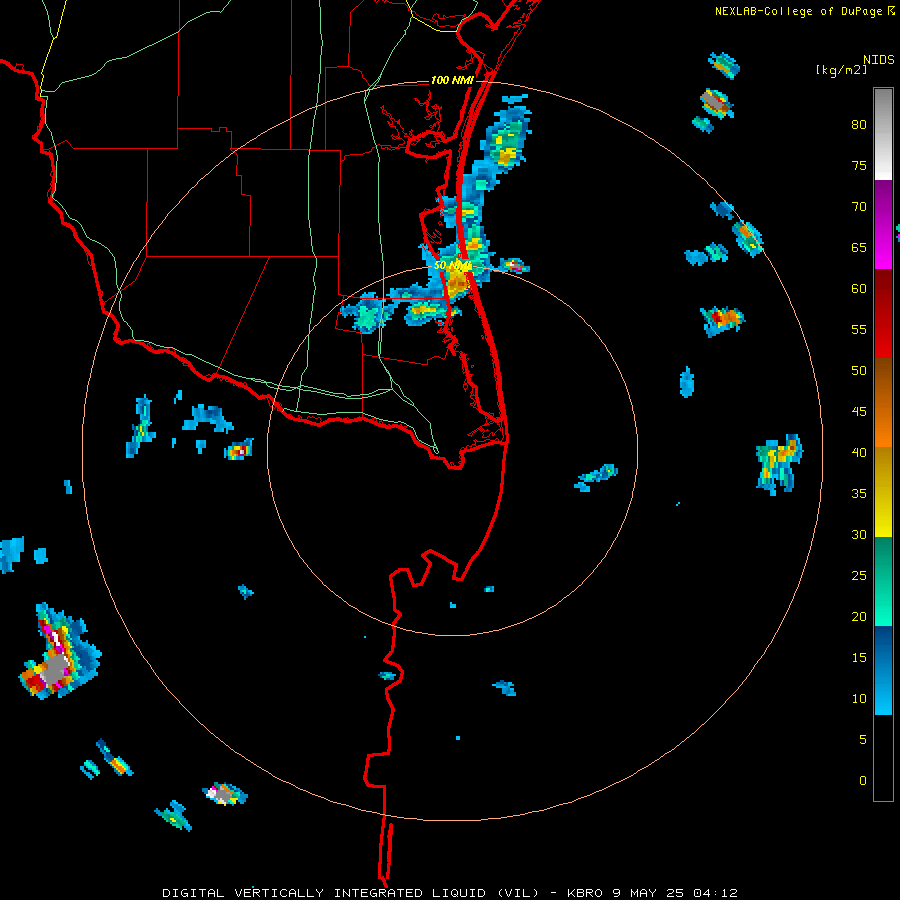Click the 100 NMI range ring label
This screenshot has height=900, width=900.
(x=452, y=80)
